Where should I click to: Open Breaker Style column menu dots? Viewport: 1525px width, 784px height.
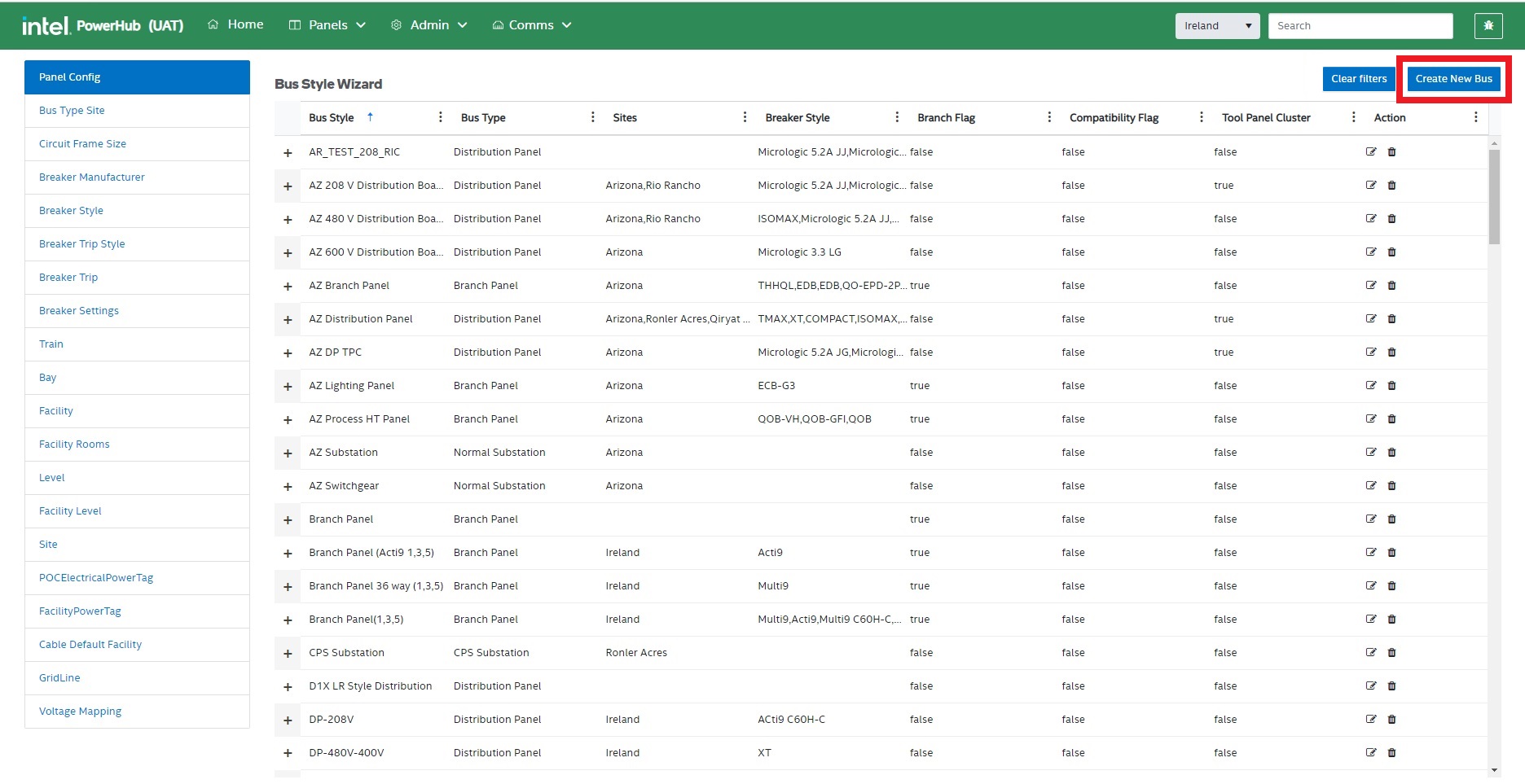896,117
